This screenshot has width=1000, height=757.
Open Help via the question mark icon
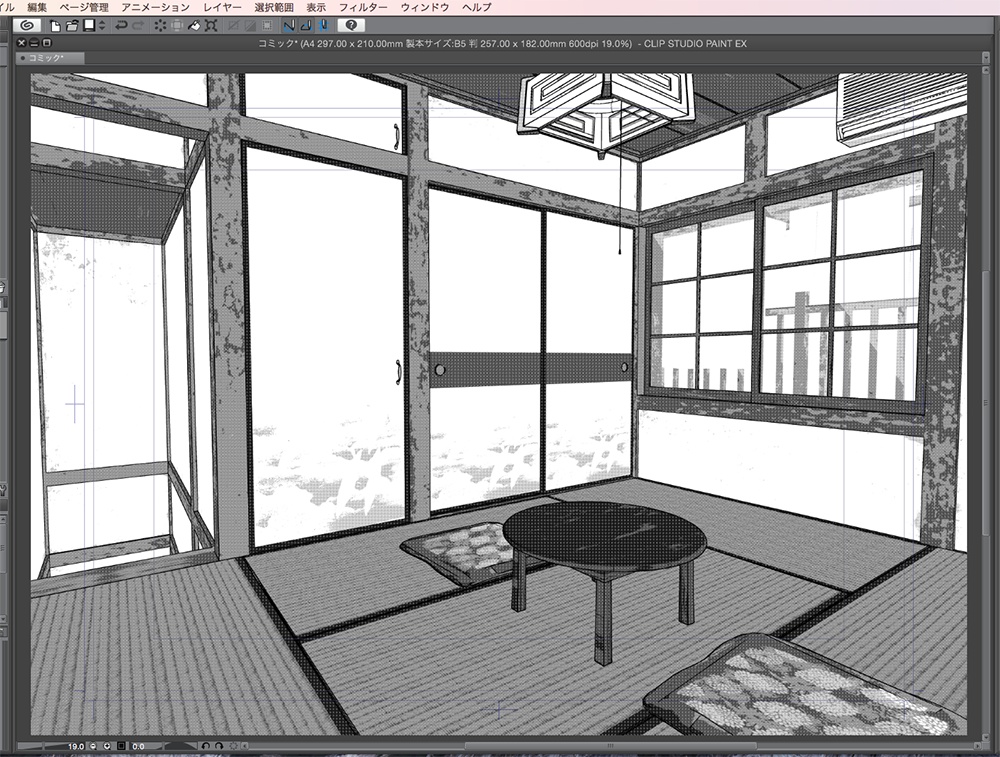point(352,27)
